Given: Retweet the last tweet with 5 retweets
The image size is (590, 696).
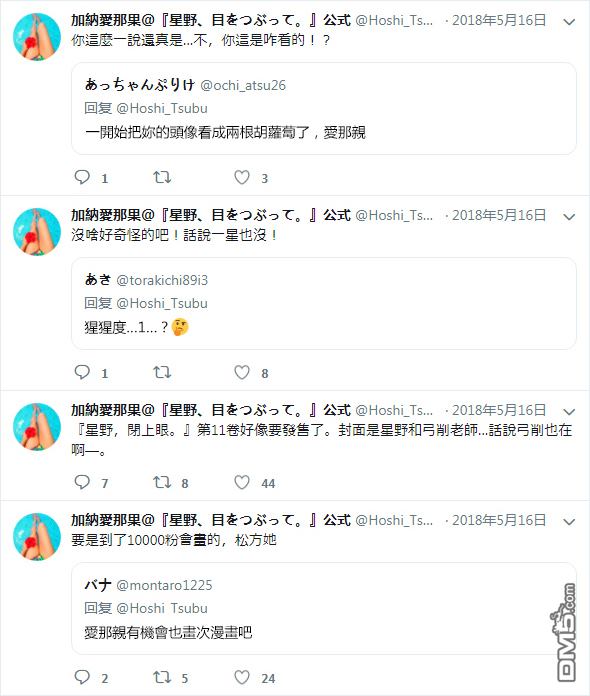Looking at the screenshot, I should [162, 677].
